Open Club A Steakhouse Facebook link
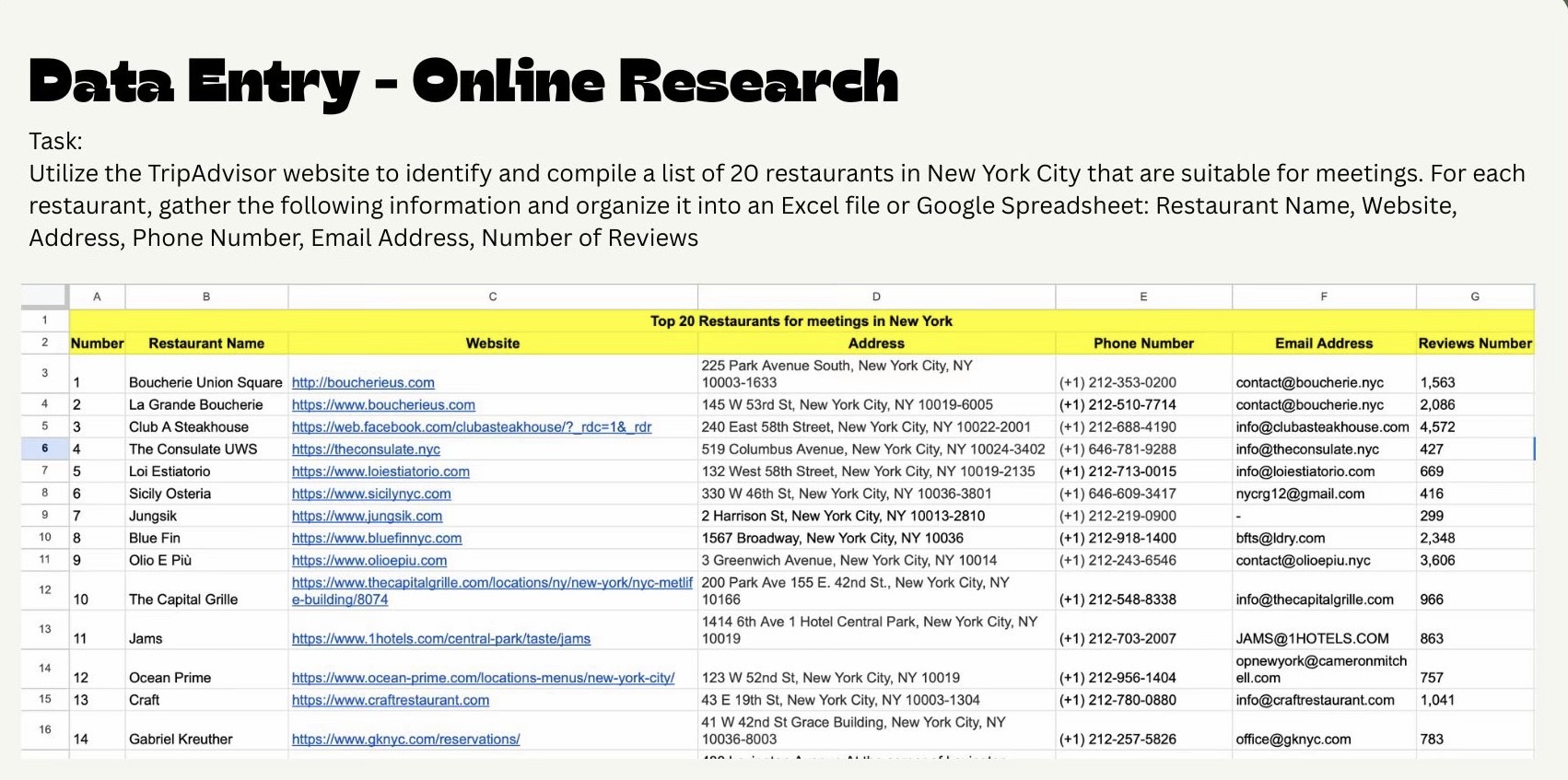Screen dimensions: 1568x780 472,426
